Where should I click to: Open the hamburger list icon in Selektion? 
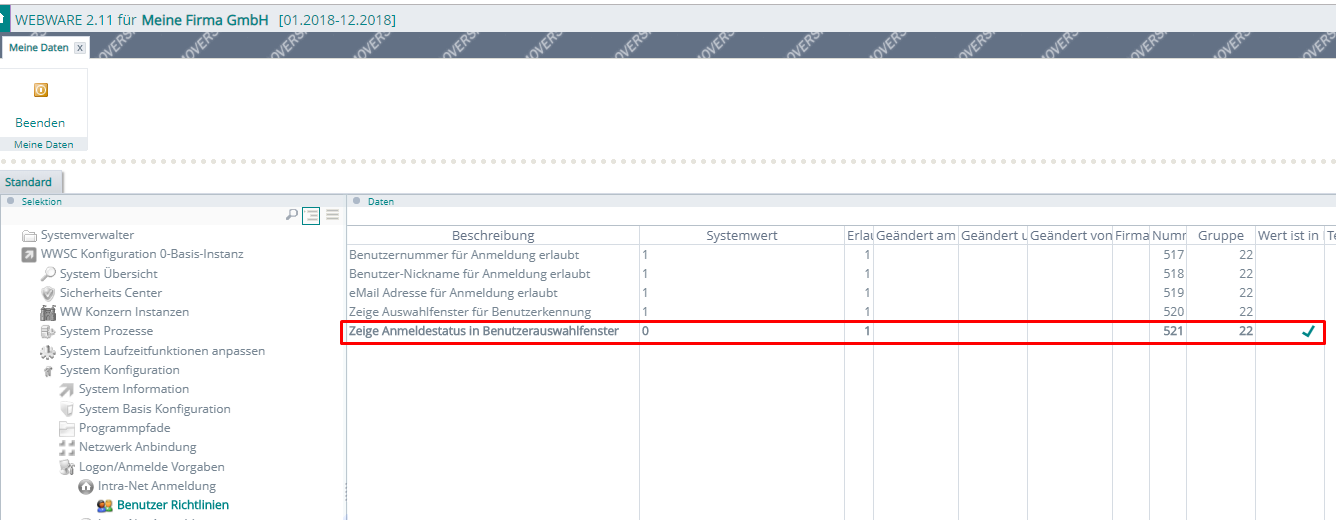pyautogui.click(x=332, y=214)
